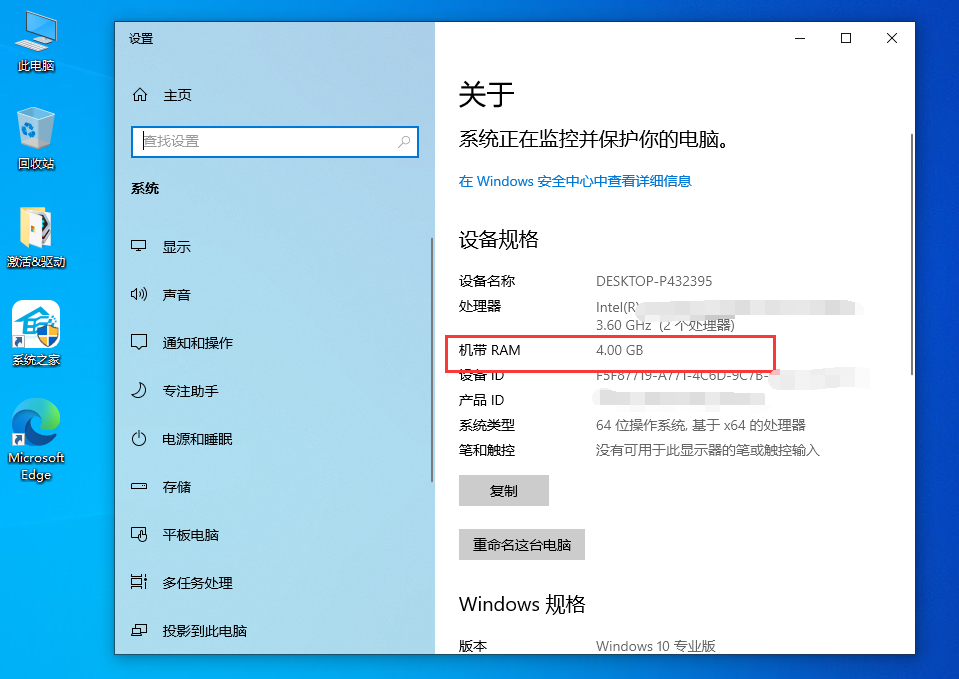Click the Windows 规格 heading
The image size is (959, 679).
(522, 604)
